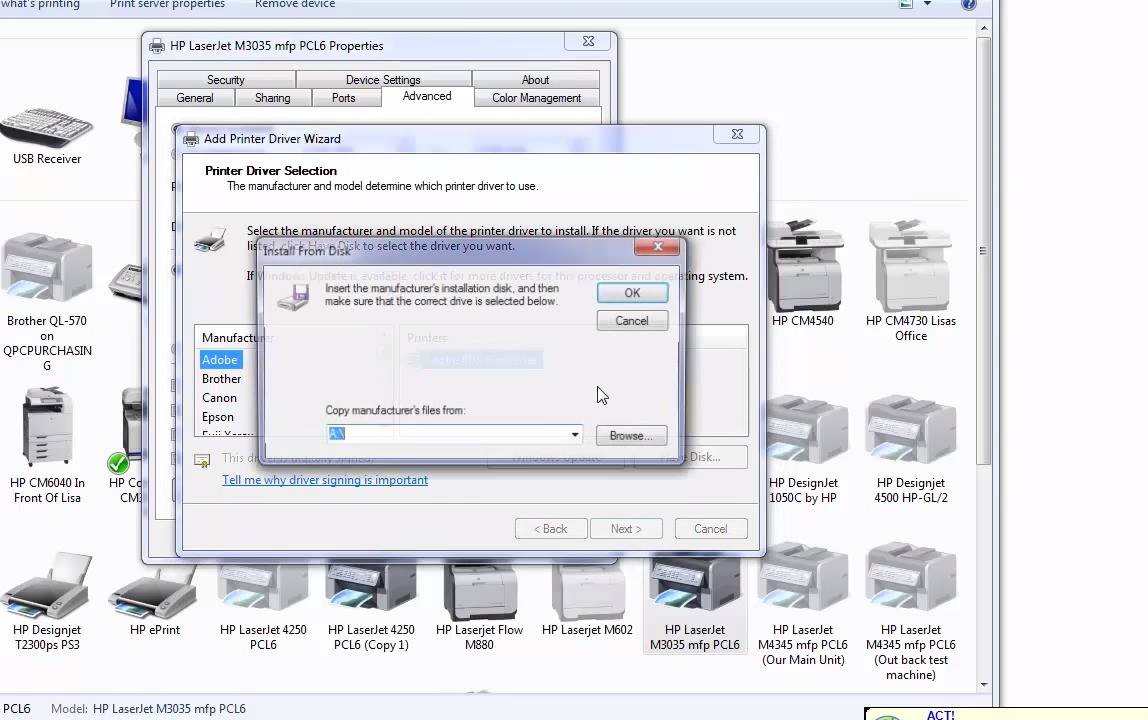The image size is (1148, 720).
Task: Select Epson in the Manufacturer list
Action: coord(218,417)
